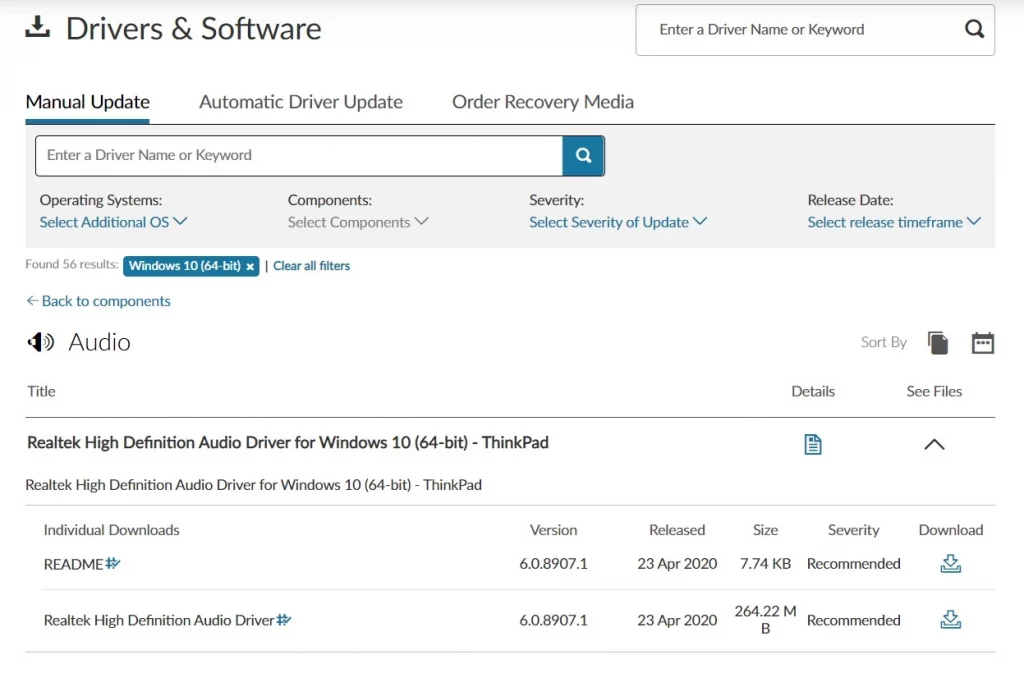Click checksum icon next to Realtek Audio Driver

pyautogui.click(x=283, y=619)
